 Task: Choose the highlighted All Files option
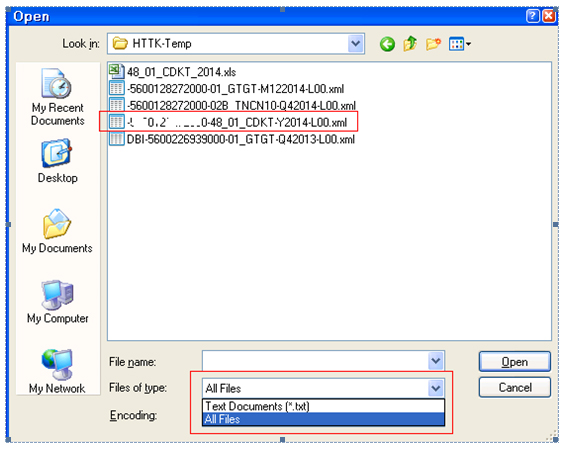click(x=323, y=419)
